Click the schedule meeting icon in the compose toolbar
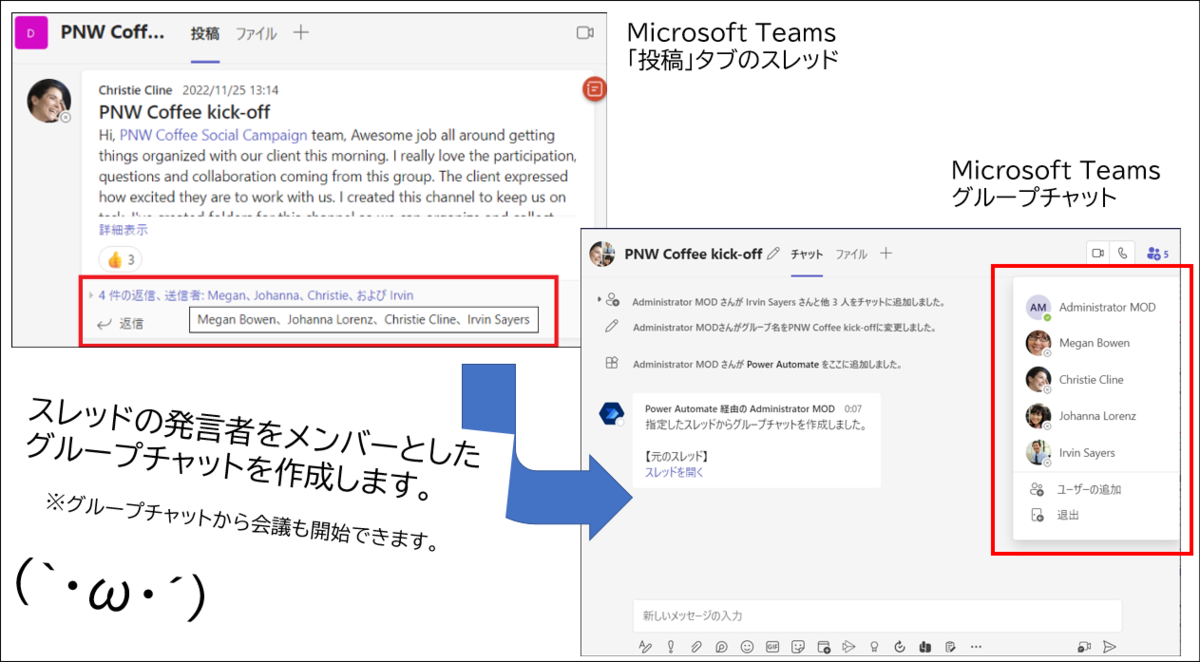The width and height of the screenshot is (1200, 662). (824, 647)
